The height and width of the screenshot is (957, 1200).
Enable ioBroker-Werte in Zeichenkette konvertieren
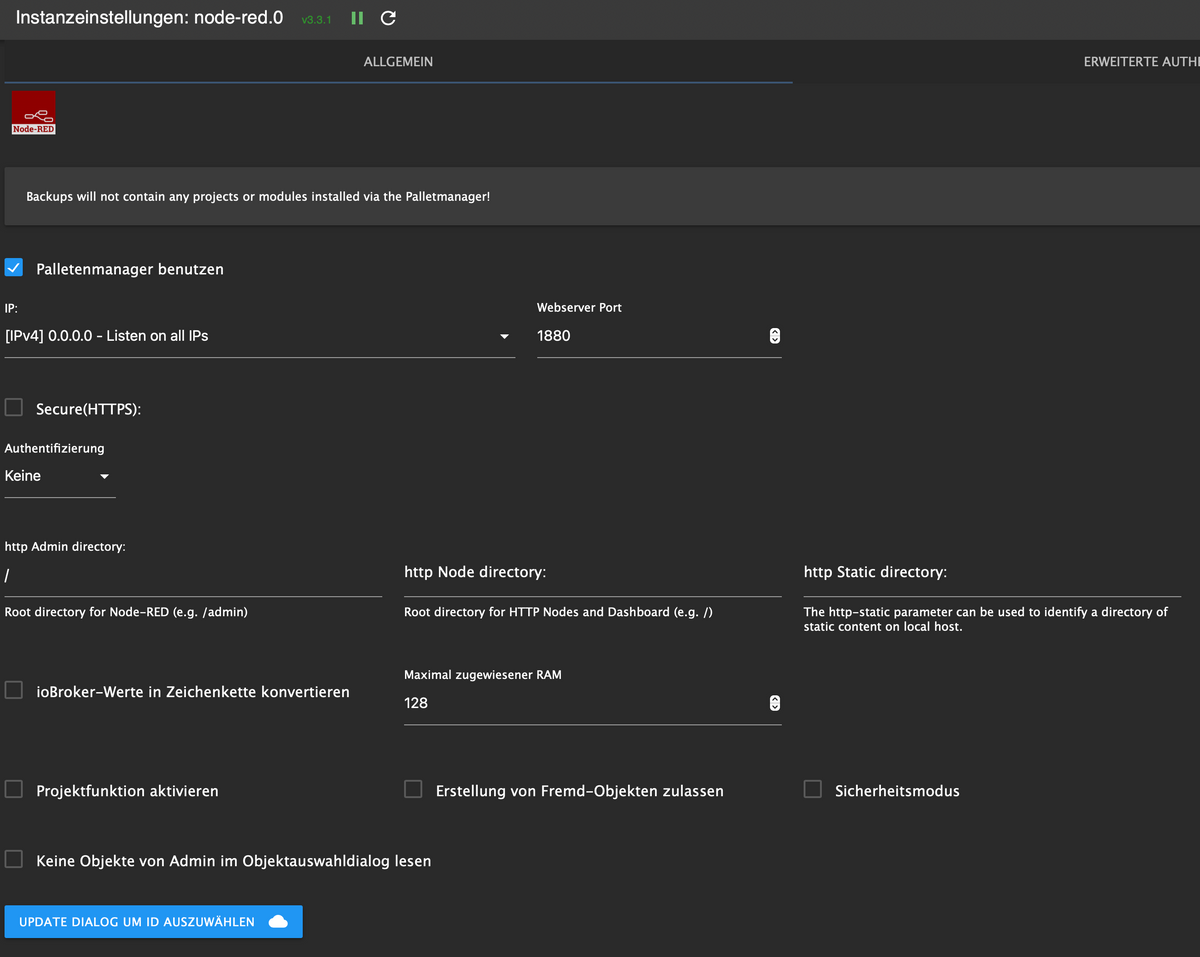tap(14, 690)
